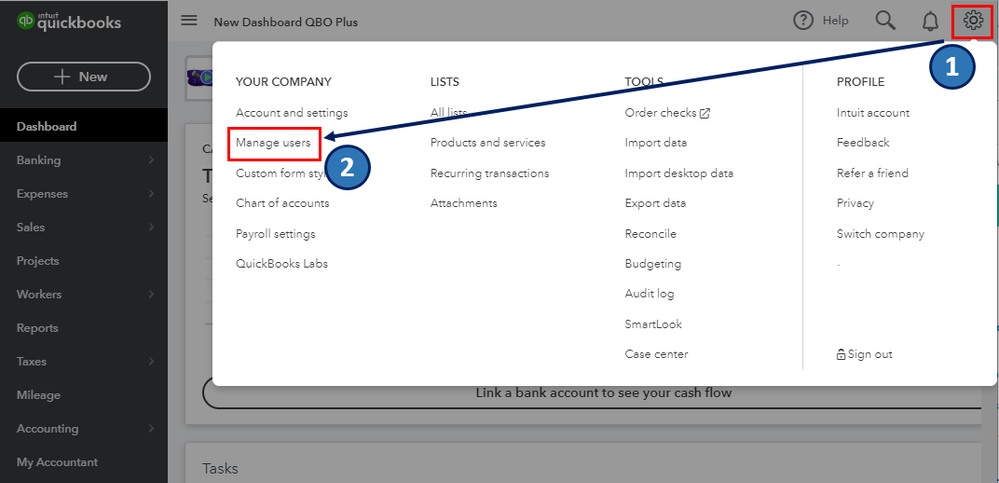The image size is (999, 483).
Task: Toggle the hamburger navigation menu
Action: (189, 20)
